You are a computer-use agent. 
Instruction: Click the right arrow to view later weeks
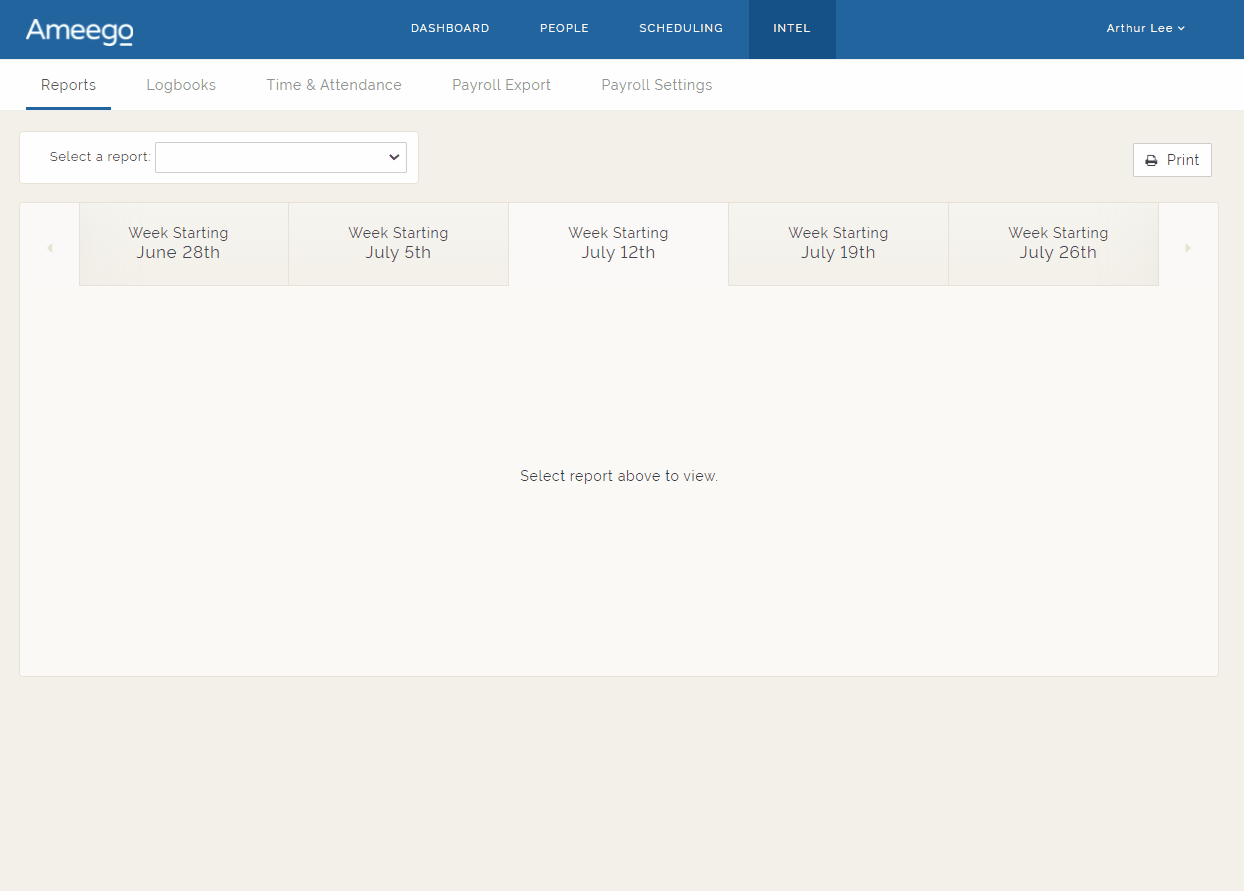1187,247
